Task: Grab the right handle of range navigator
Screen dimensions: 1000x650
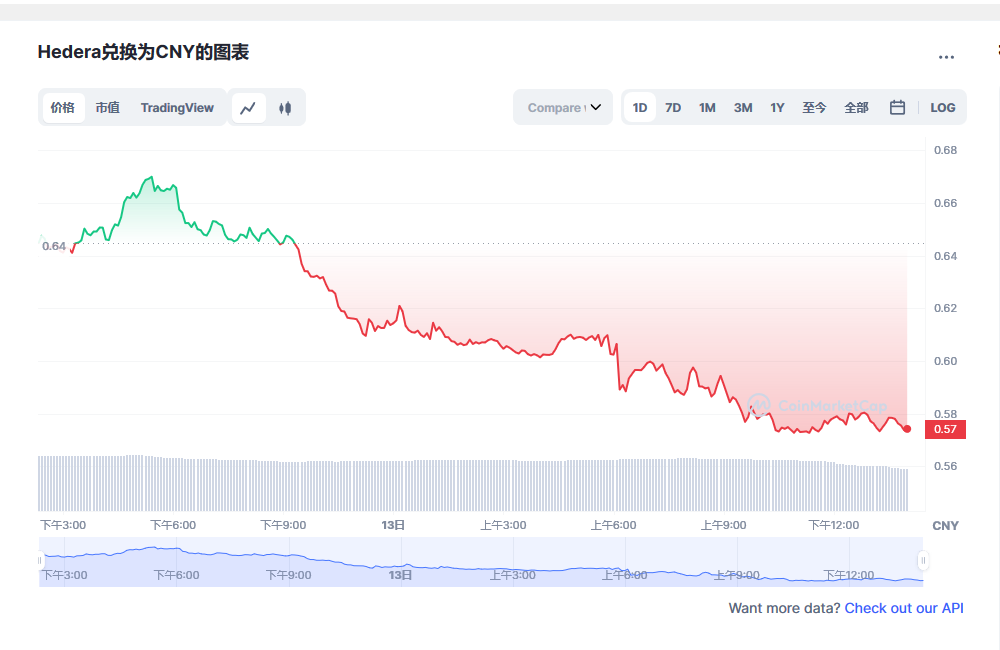Action: tap(923, 561)
